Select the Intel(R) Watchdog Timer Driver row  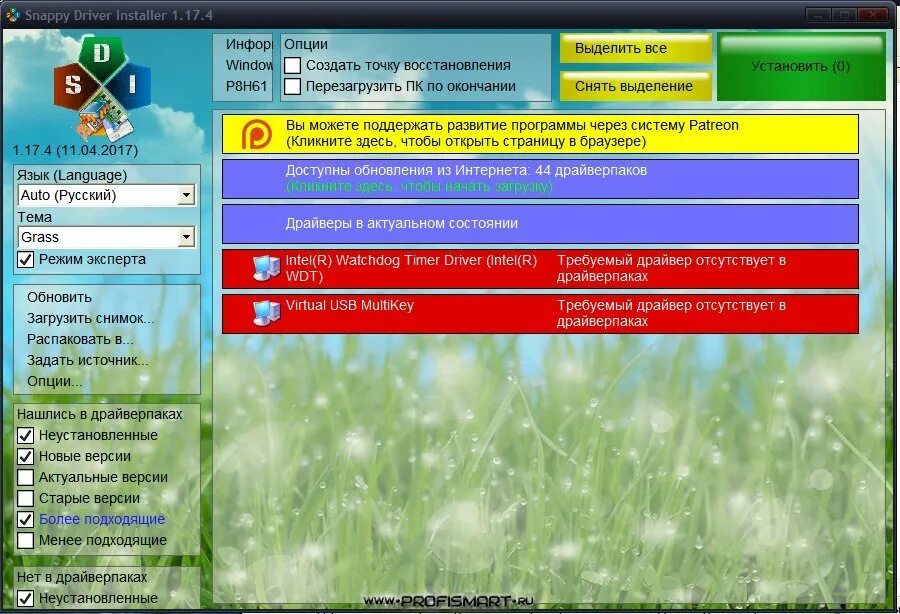(541, 269)
